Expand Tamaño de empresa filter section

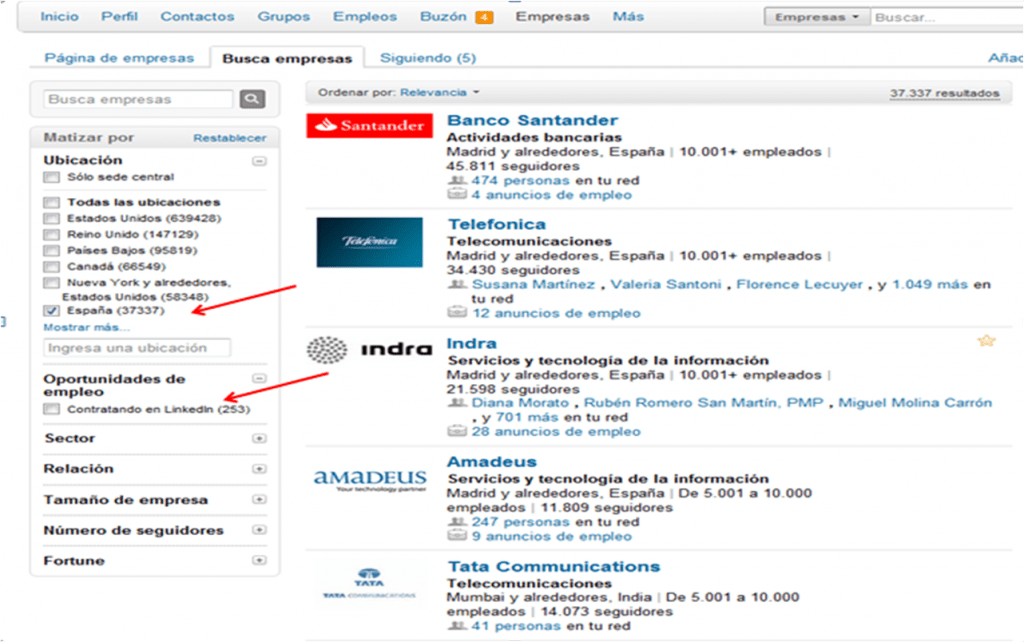pyautogui.click(x=259, y=500)
